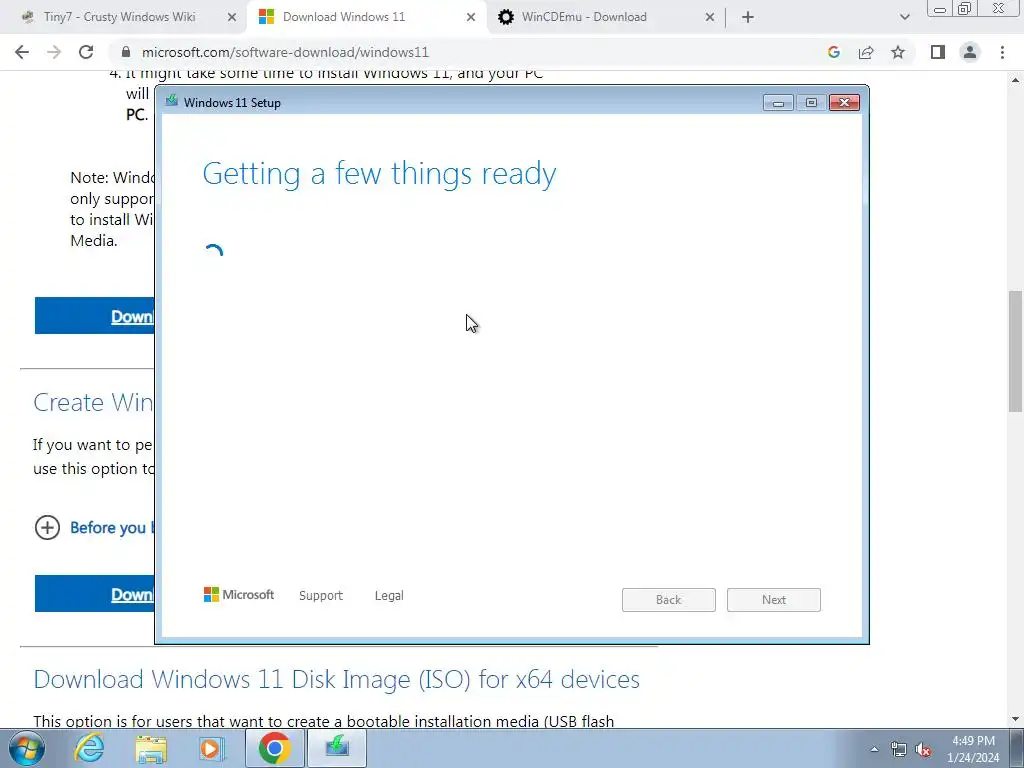Bookmark this page with the star icon
1024x768 pixels.
pos(898,52)
